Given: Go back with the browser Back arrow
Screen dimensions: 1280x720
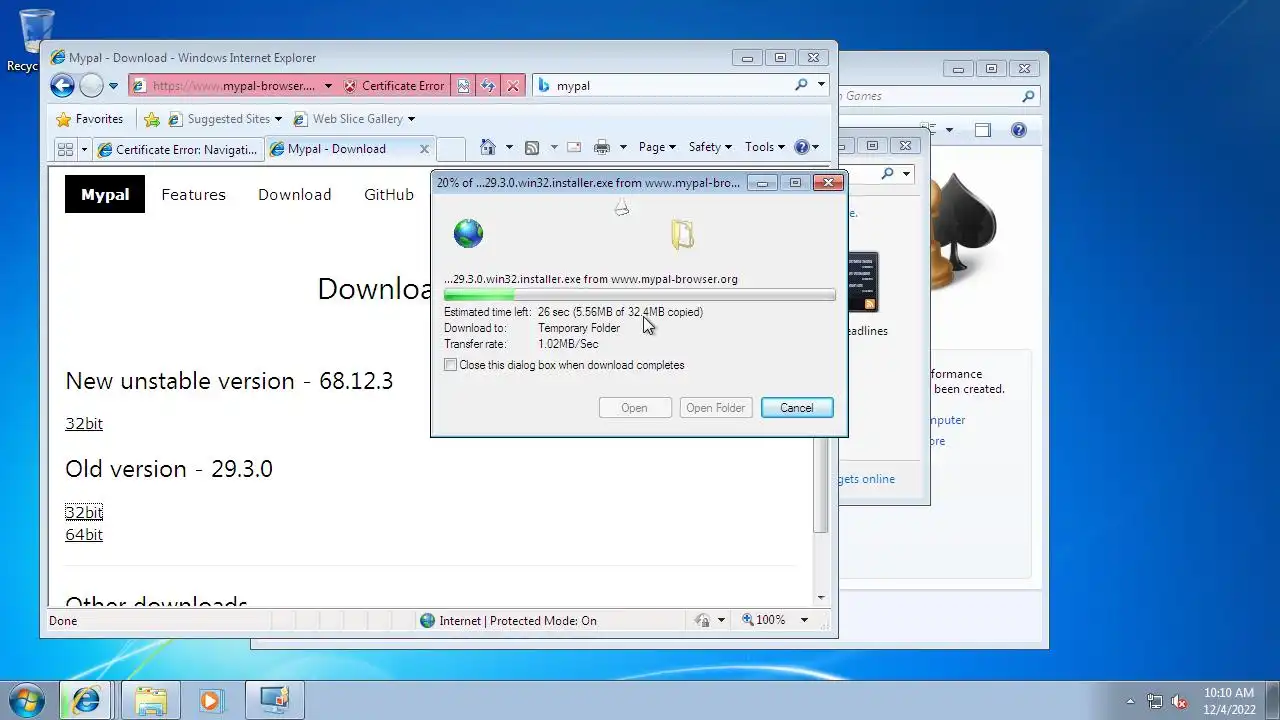Looking at the screenshot, I should tap(62, 86).
